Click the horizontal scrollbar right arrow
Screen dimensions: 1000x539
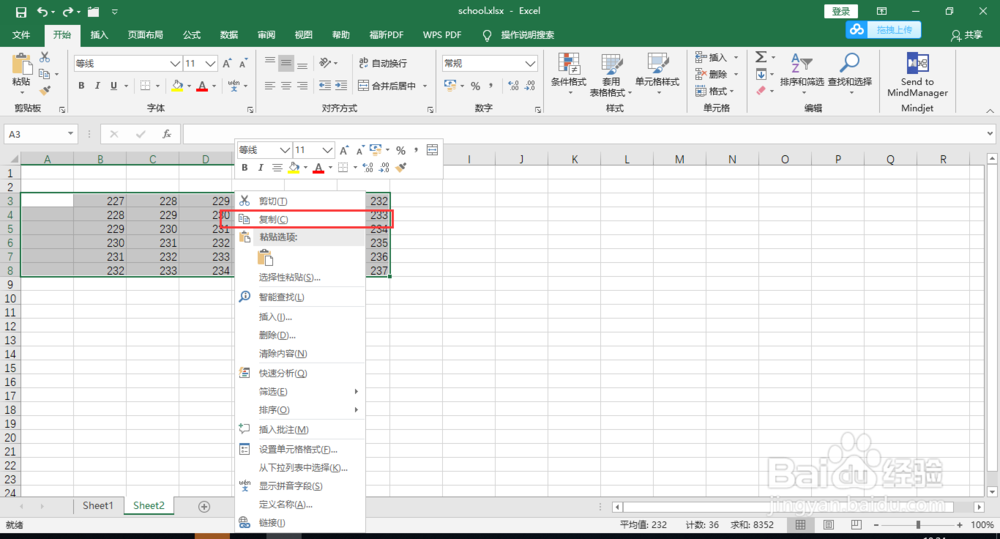[x=979, y=507]
